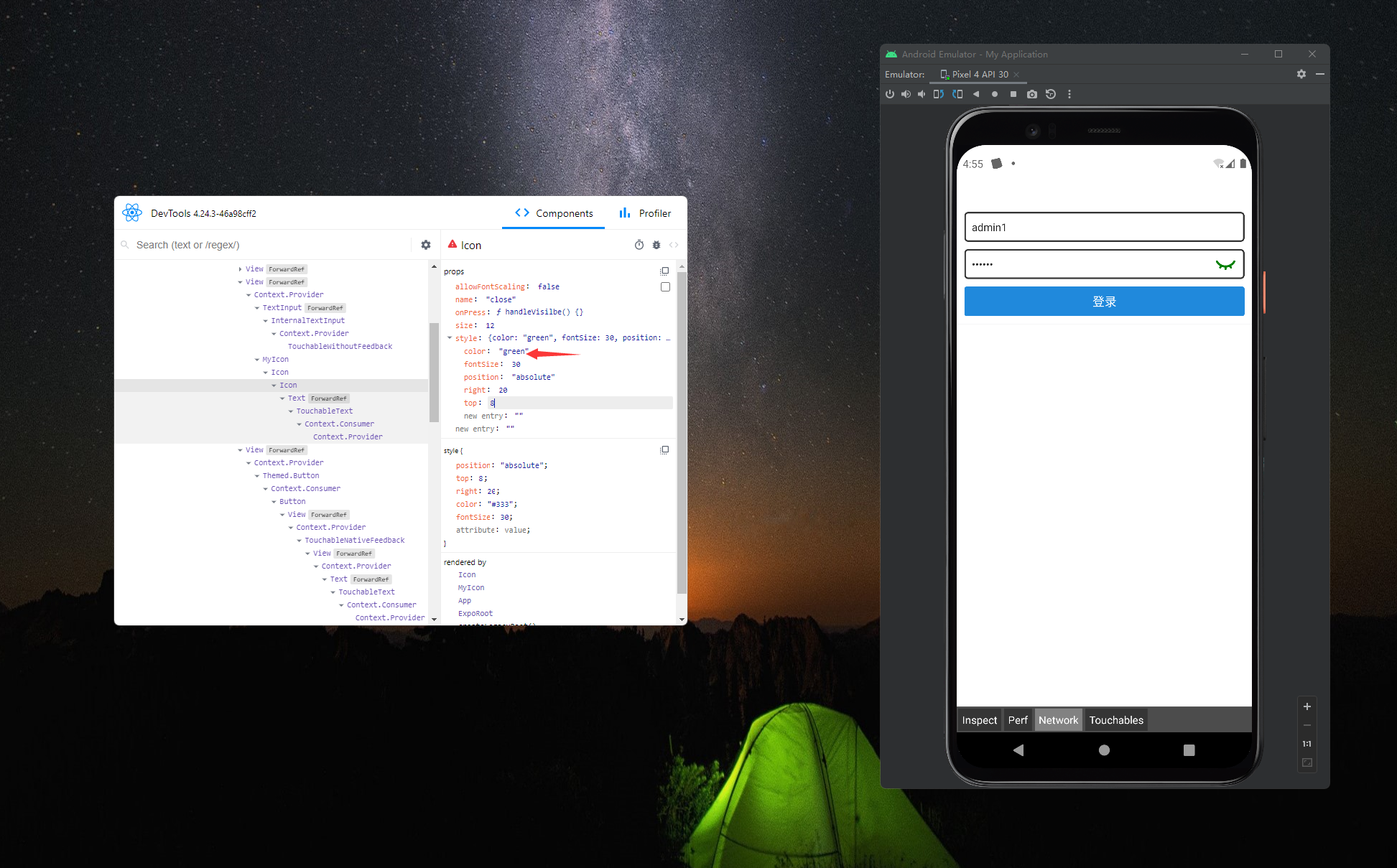This screenshot has width=1397, height=868.
Task: Toggle the Network tab in emulator dev menu
Action: click(1058, 720)
